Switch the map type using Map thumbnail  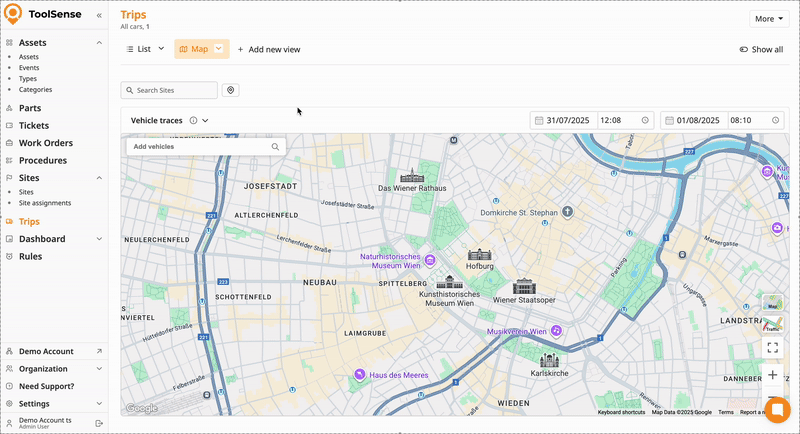tap(772, 303)
